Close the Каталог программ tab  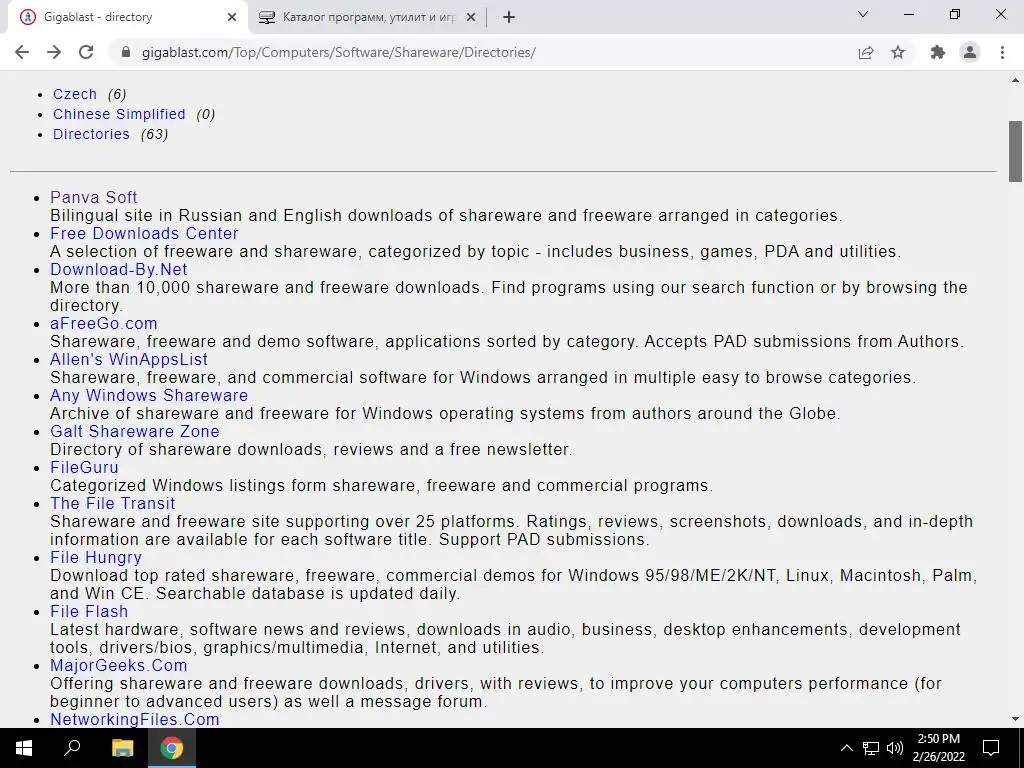(x=471, y=18)
